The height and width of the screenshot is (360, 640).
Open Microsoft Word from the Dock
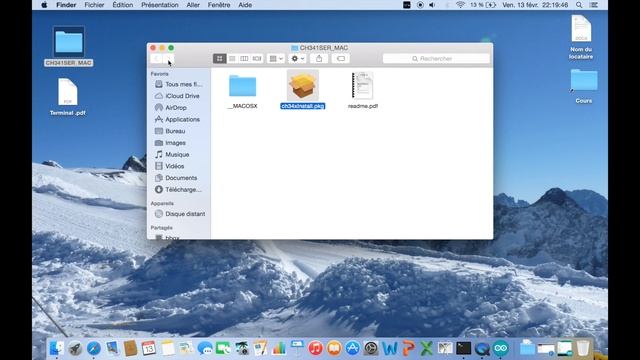390,348
